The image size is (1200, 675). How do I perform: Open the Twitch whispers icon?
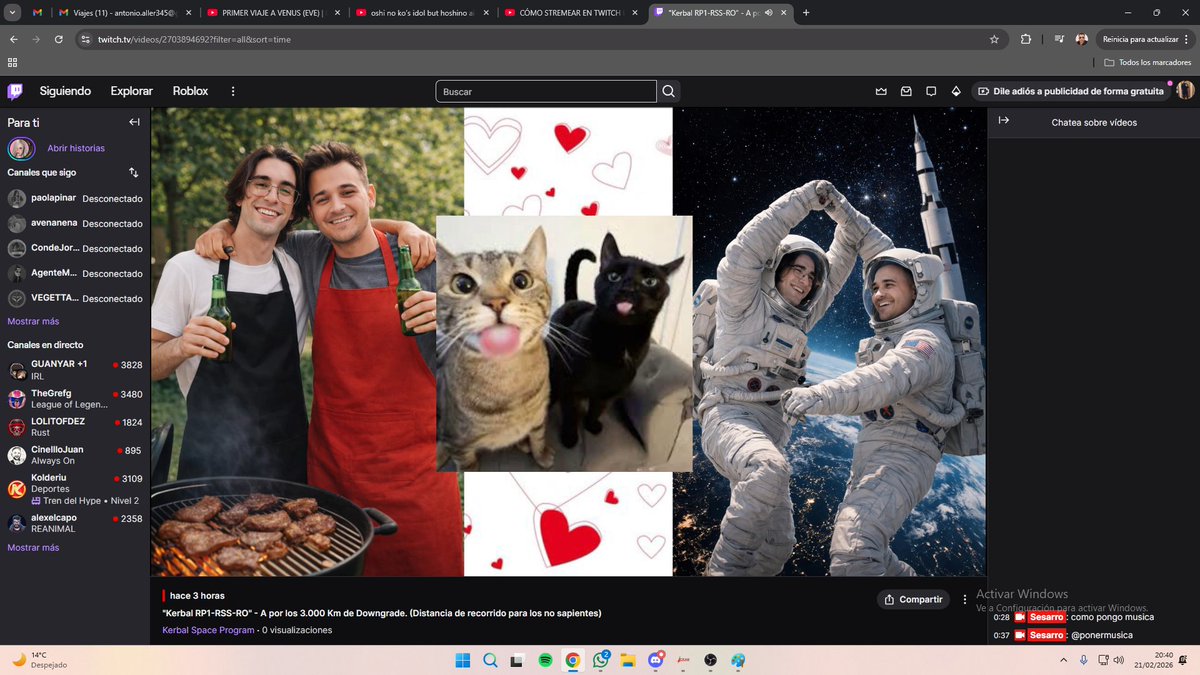click(x=931, y=91)
